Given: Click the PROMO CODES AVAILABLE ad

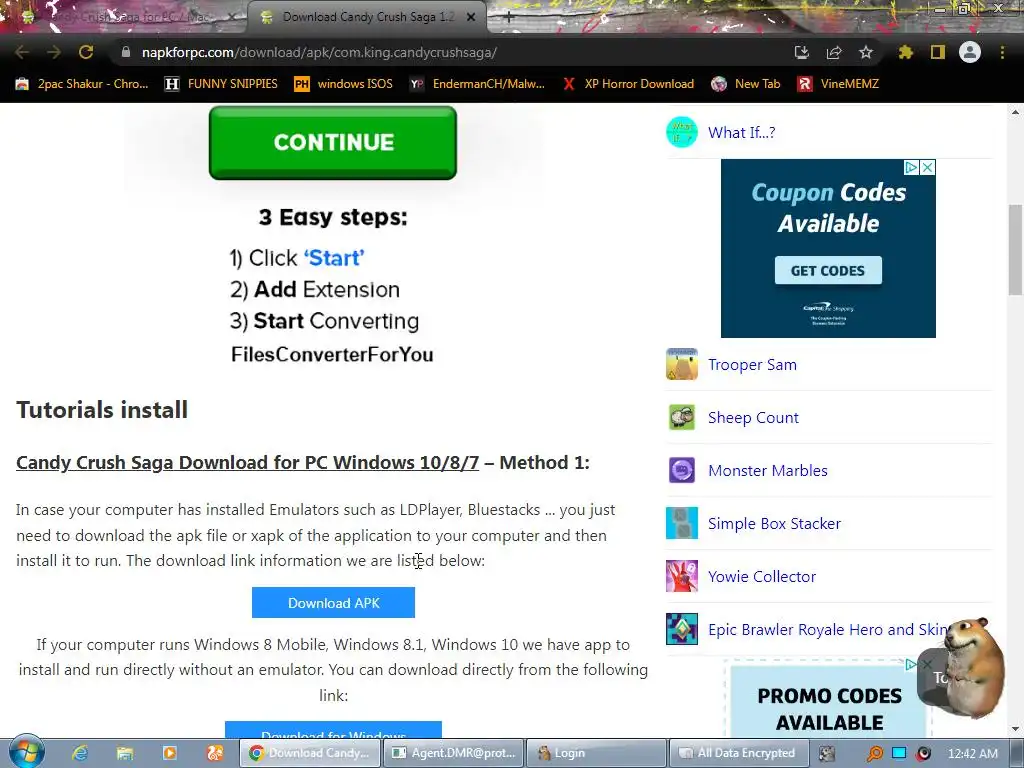Looking at the screenshot, I should pos(829,701).
